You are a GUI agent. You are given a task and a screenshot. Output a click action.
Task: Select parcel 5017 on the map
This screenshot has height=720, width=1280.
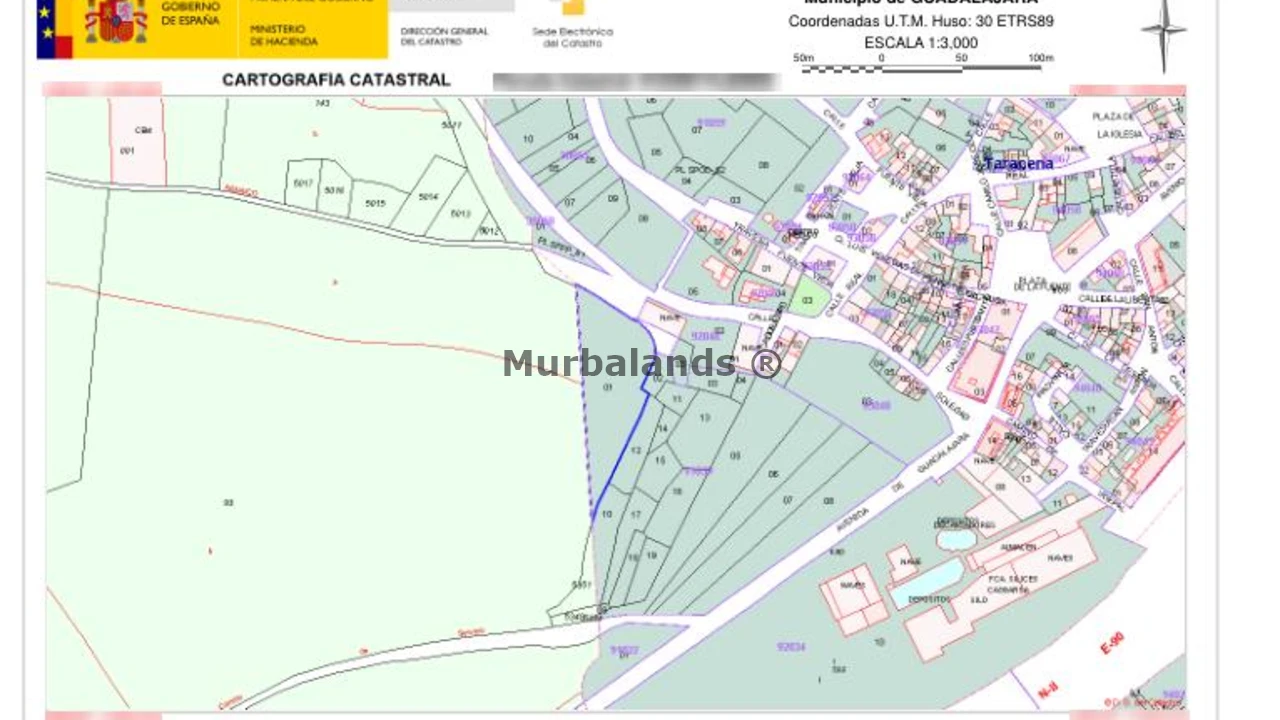(303, 184)
